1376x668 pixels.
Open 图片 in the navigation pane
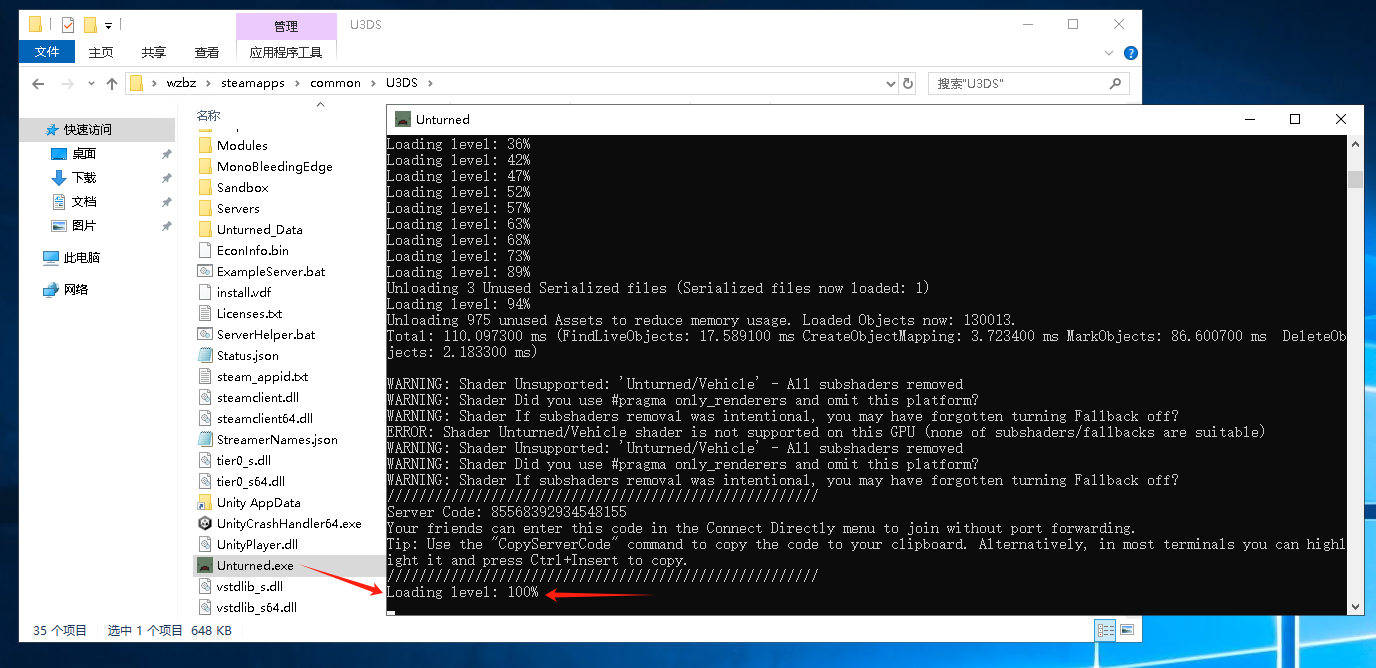click(x=84, y=226)
